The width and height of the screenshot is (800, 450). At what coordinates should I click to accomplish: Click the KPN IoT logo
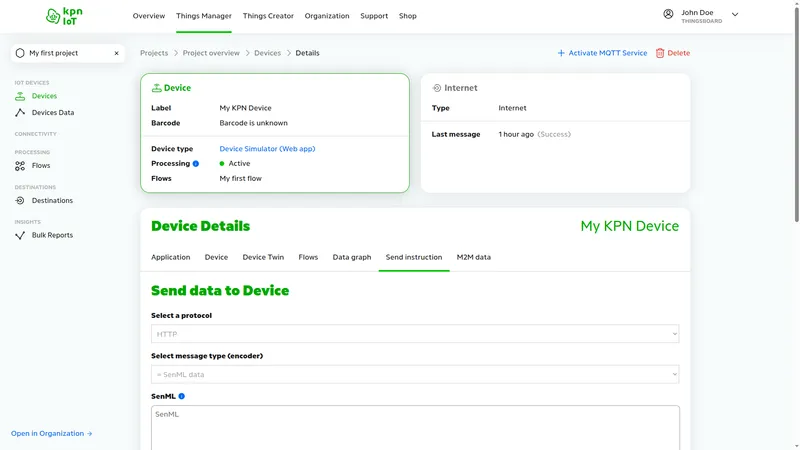point(64,16)
